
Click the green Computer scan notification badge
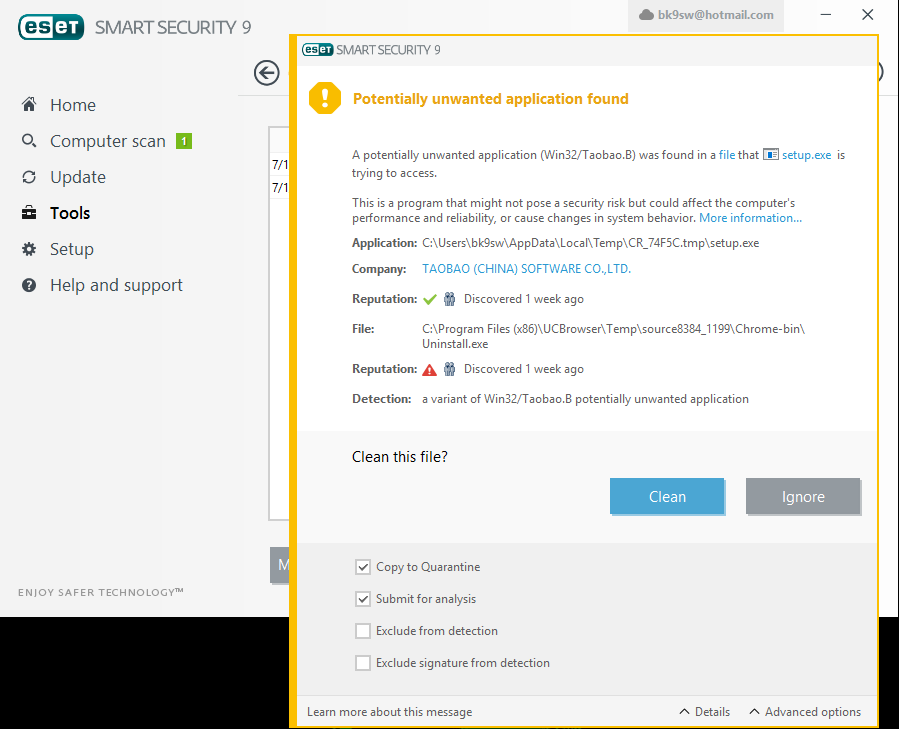(x=183, y=141)
